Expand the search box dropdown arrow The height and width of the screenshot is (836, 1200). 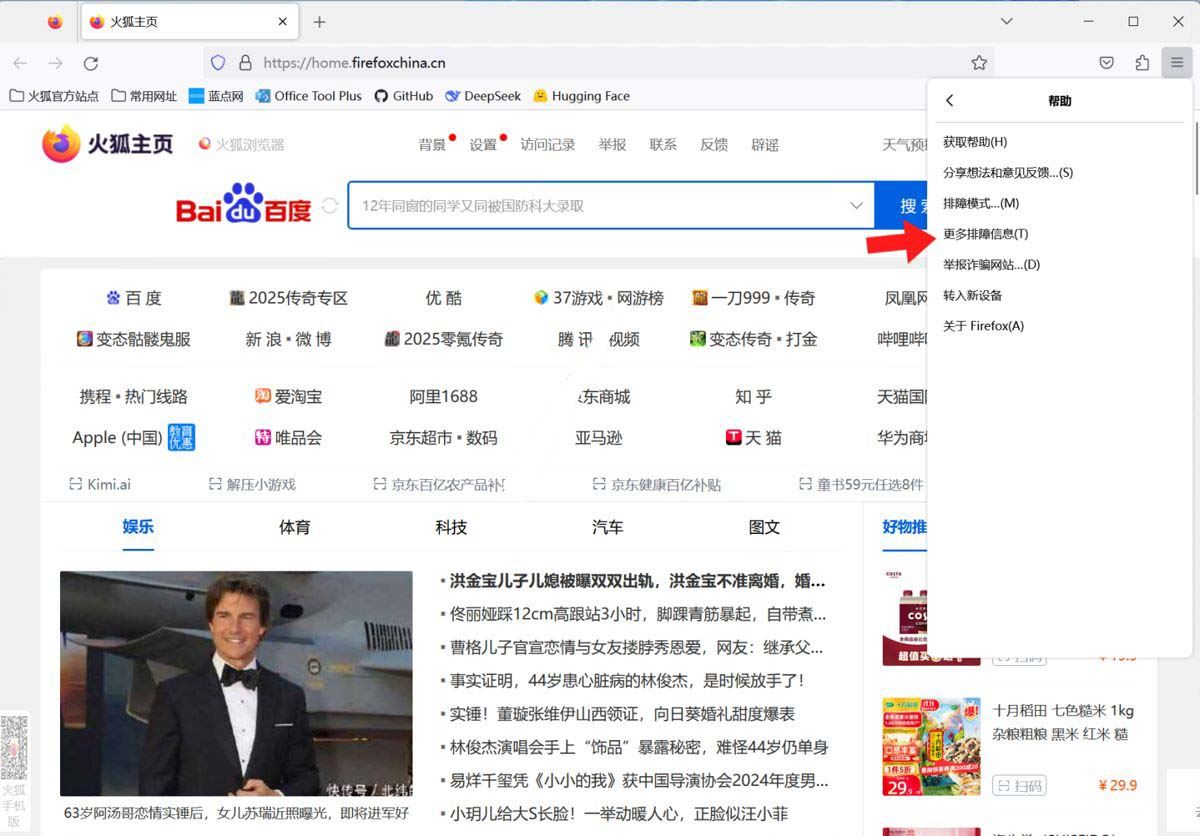(856, 205)
